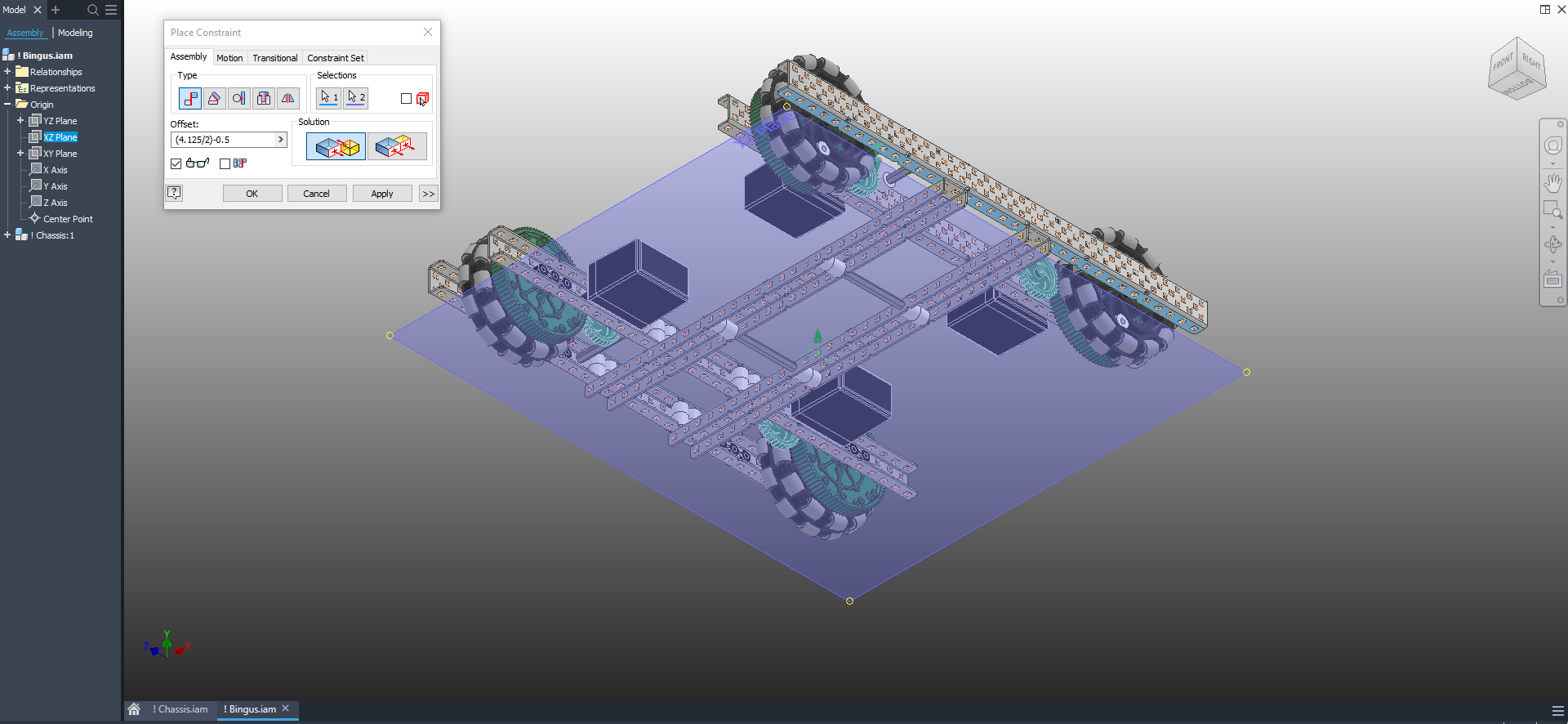Toggle the split view icon at top right
1568x724 pixels.
click(x=1545, y=10)
